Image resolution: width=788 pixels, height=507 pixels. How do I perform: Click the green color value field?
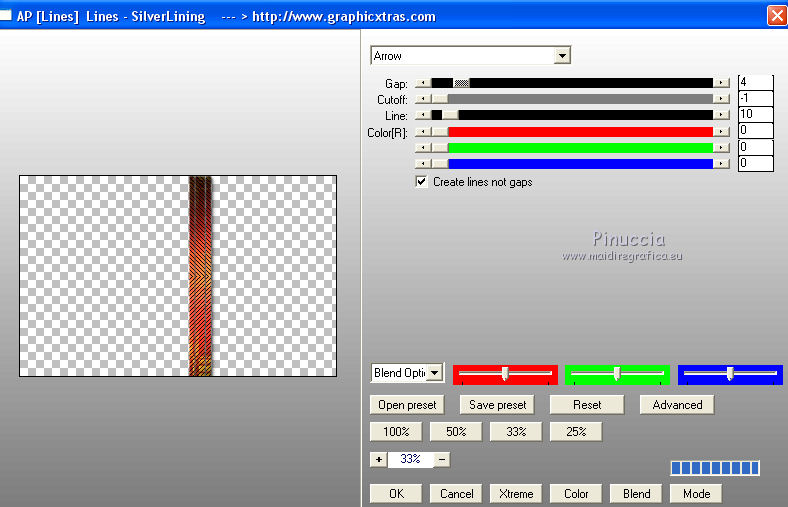click(x=755, y=147)
